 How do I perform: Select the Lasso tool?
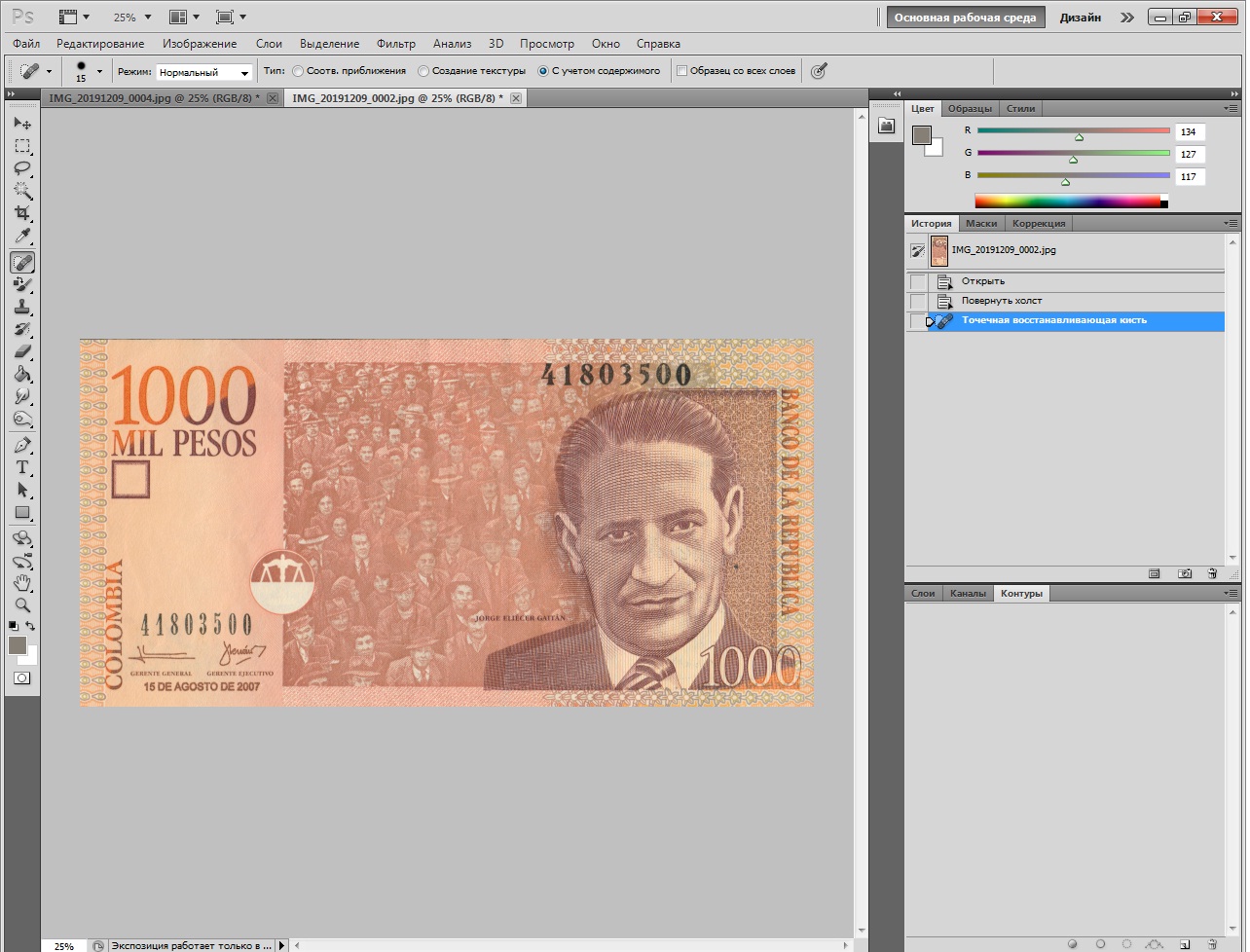point(22,168)
